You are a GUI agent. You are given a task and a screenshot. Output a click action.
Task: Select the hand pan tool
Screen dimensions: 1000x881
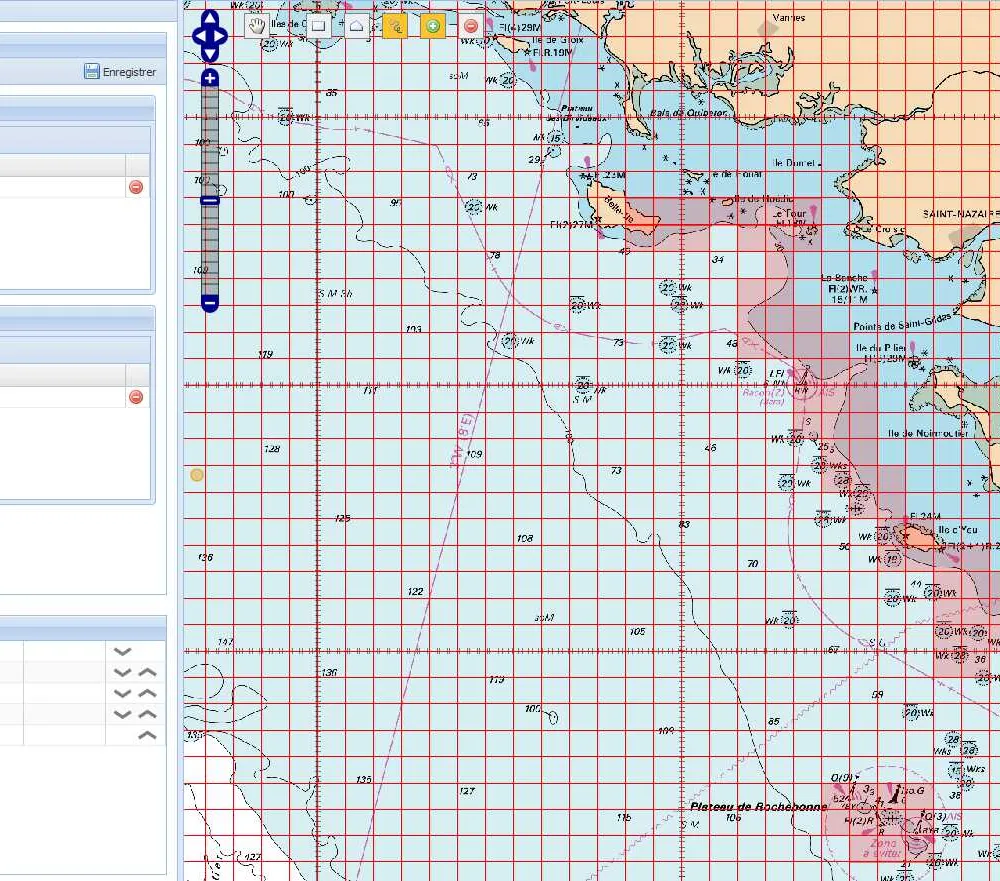(257, 26)
